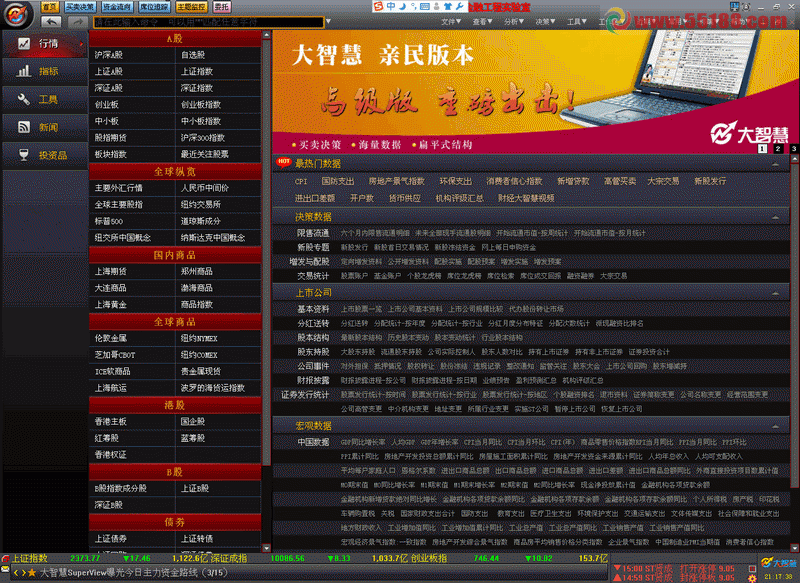
Task: Open the input method soft keyboard icon
Action: coord(424,6)
